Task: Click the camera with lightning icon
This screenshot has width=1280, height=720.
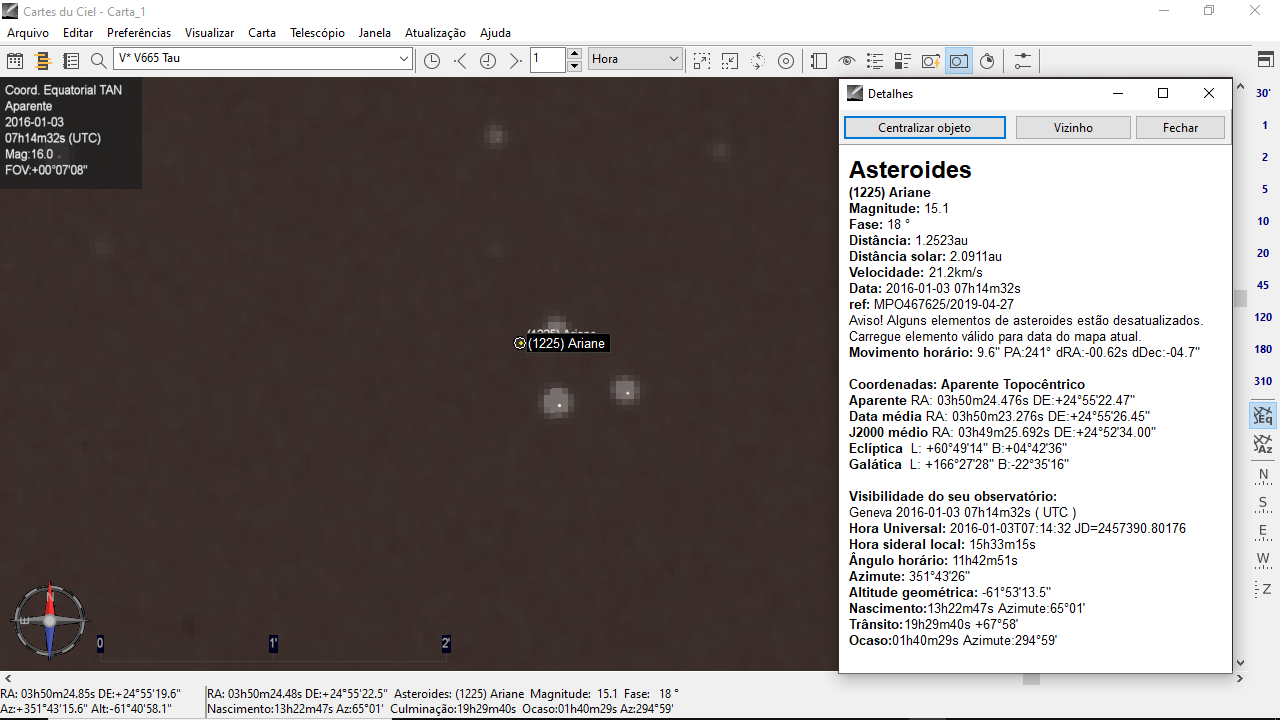Action: (x=931, y=61)
